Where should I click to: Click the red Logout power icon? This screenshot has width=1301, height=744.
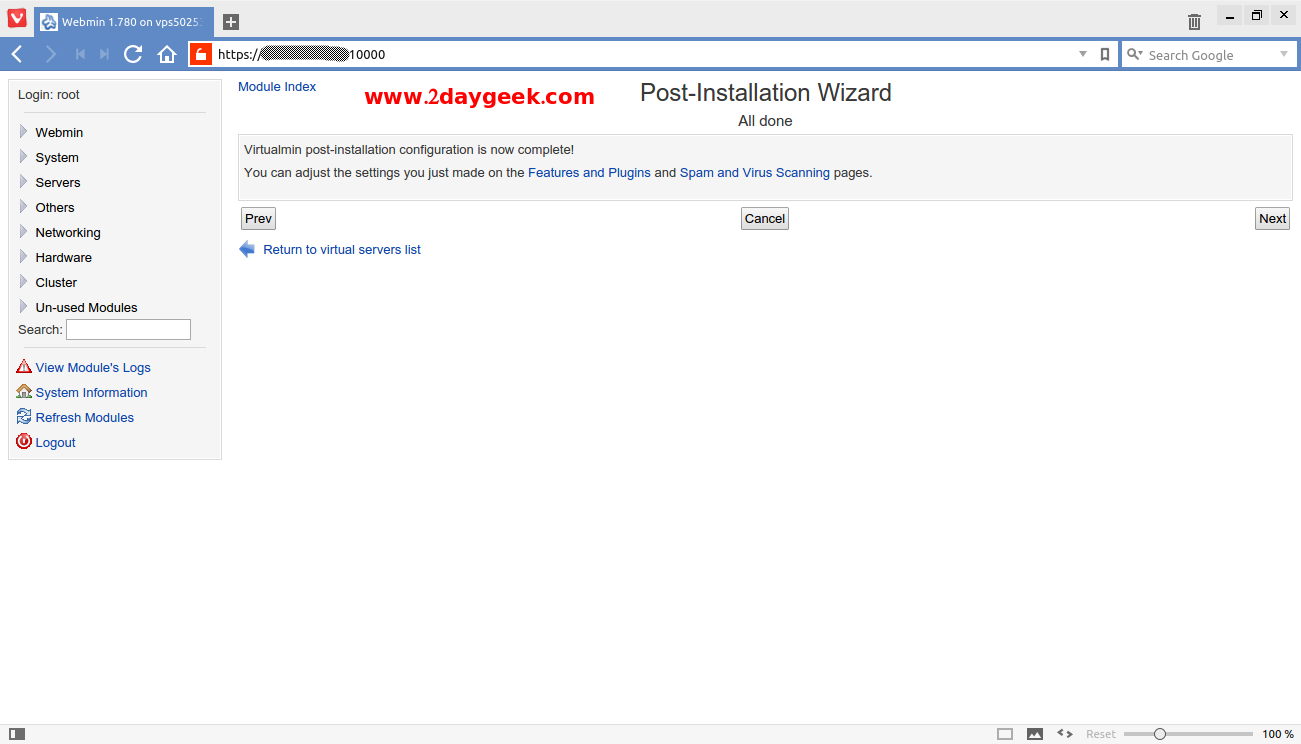[x=24, y=442]
